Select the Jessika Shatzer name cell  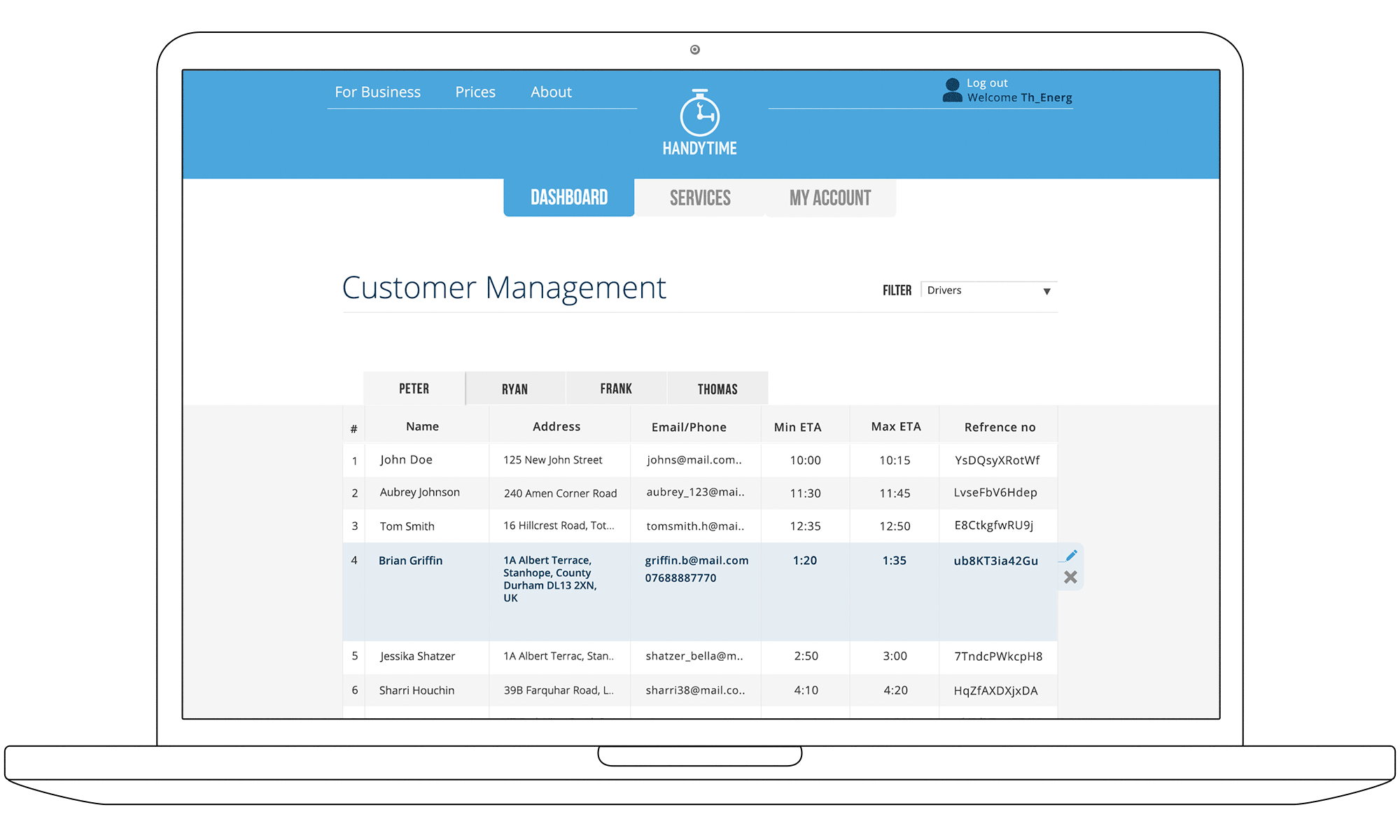pos(417,656)
